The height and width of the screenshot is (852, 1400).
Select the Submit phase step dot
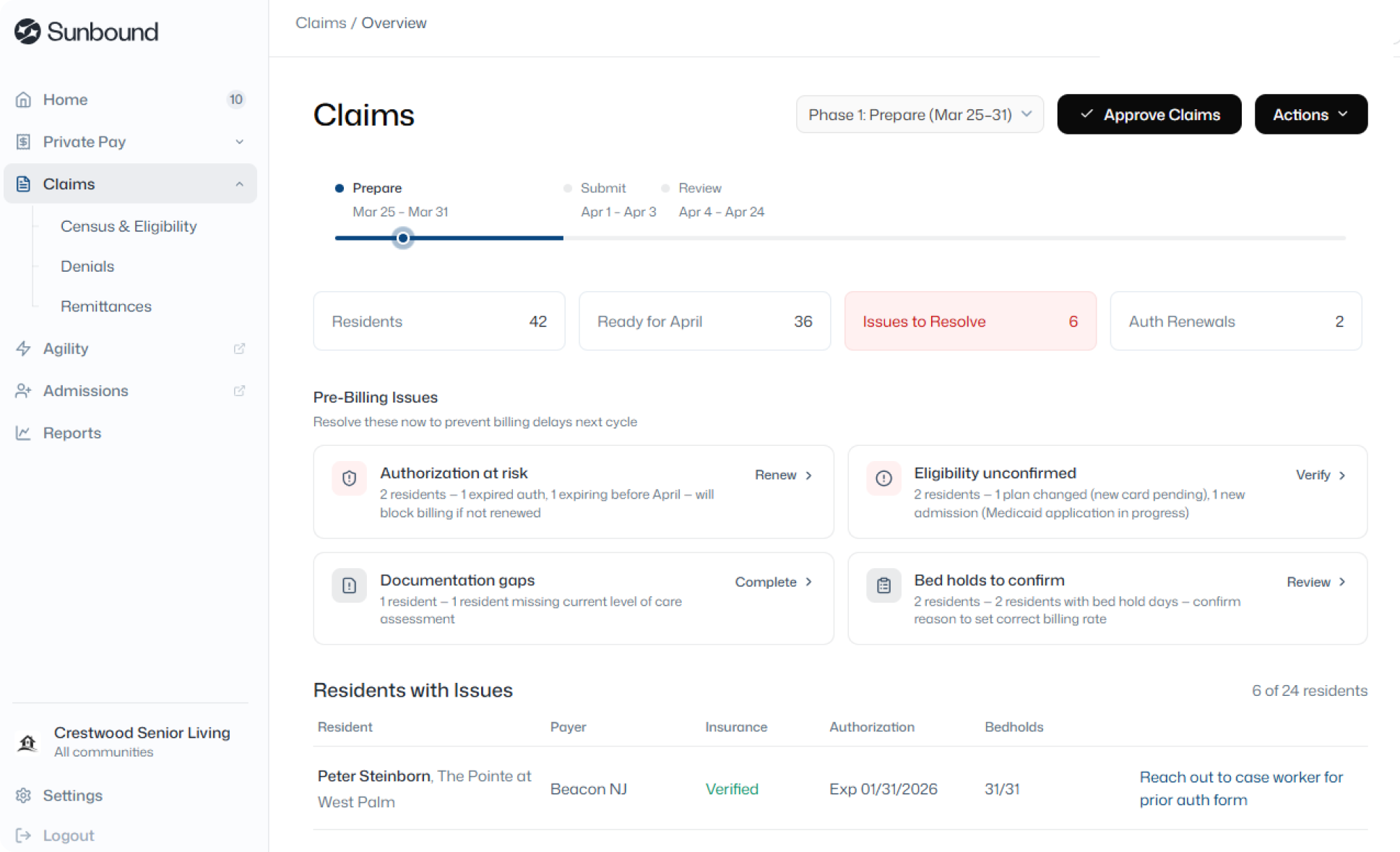point(569,187)
